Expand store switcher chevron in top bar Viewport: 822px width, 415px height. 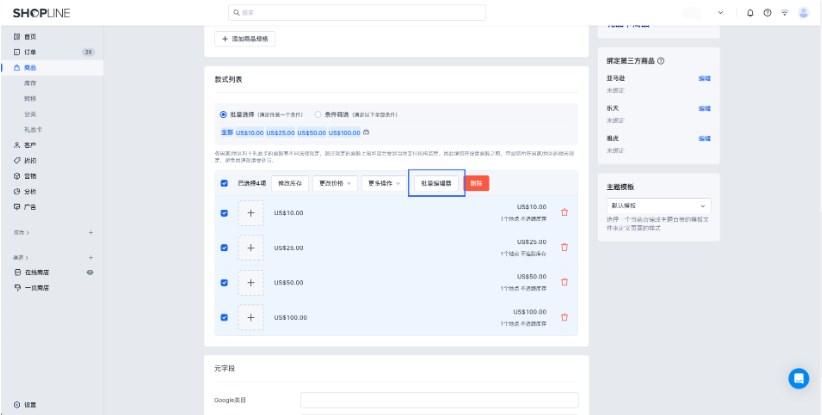(x=720, y=13)
